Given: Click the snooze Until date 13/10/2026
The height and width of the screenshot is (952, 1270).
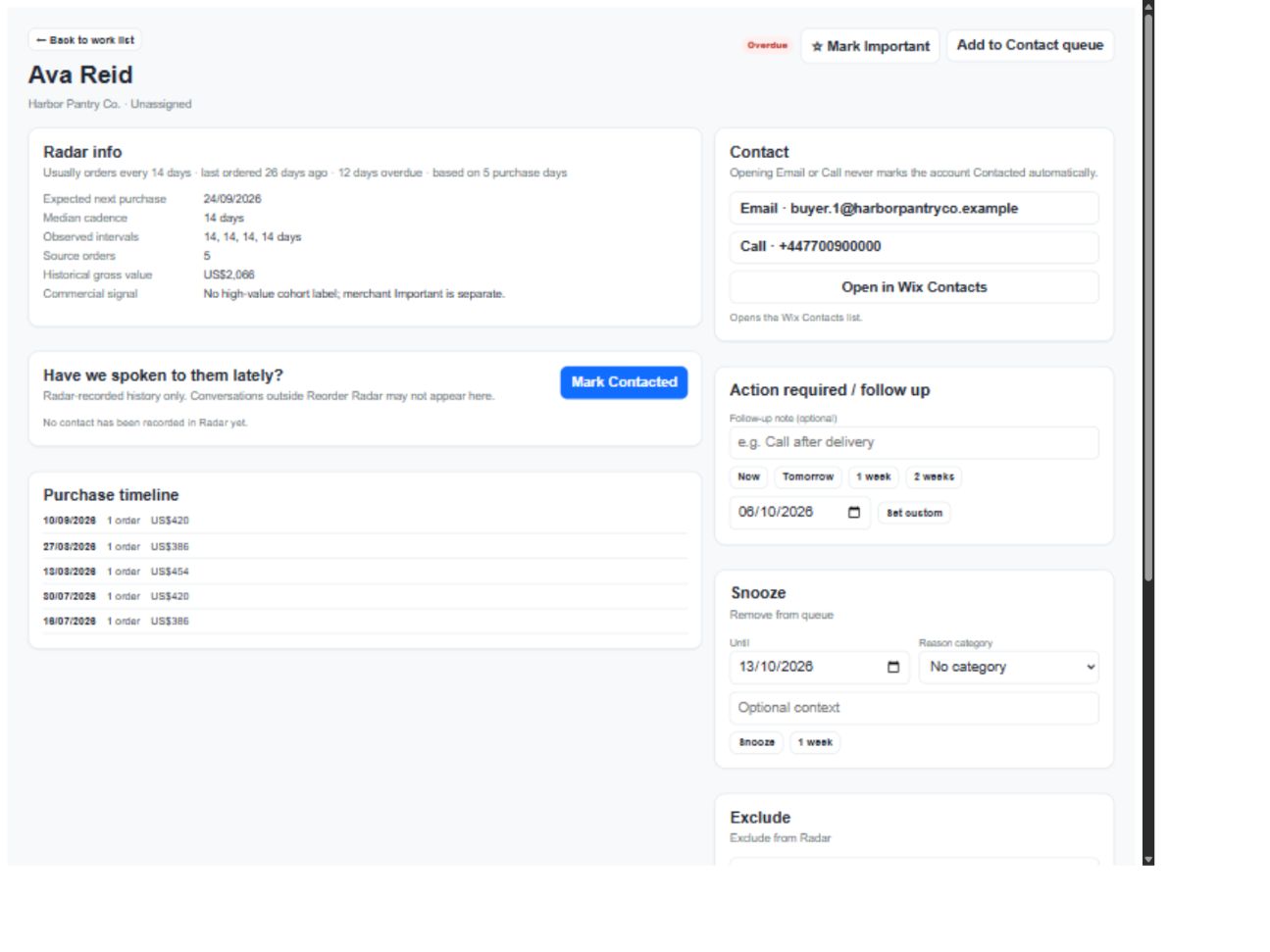Looking at the screenshot, I should click(x=819, y=667).
